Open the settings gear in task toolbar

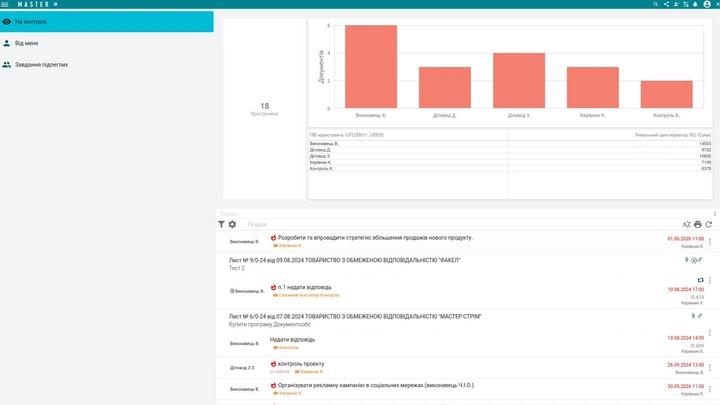232,225
